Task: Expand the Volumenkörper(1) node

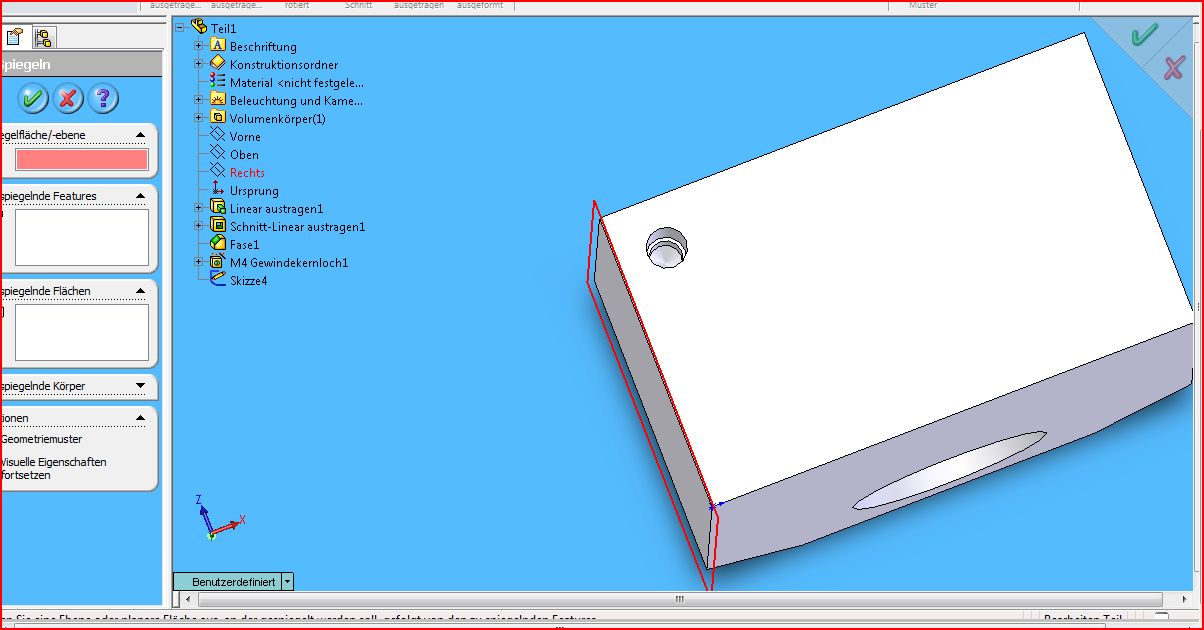Action: coord(199,118)
